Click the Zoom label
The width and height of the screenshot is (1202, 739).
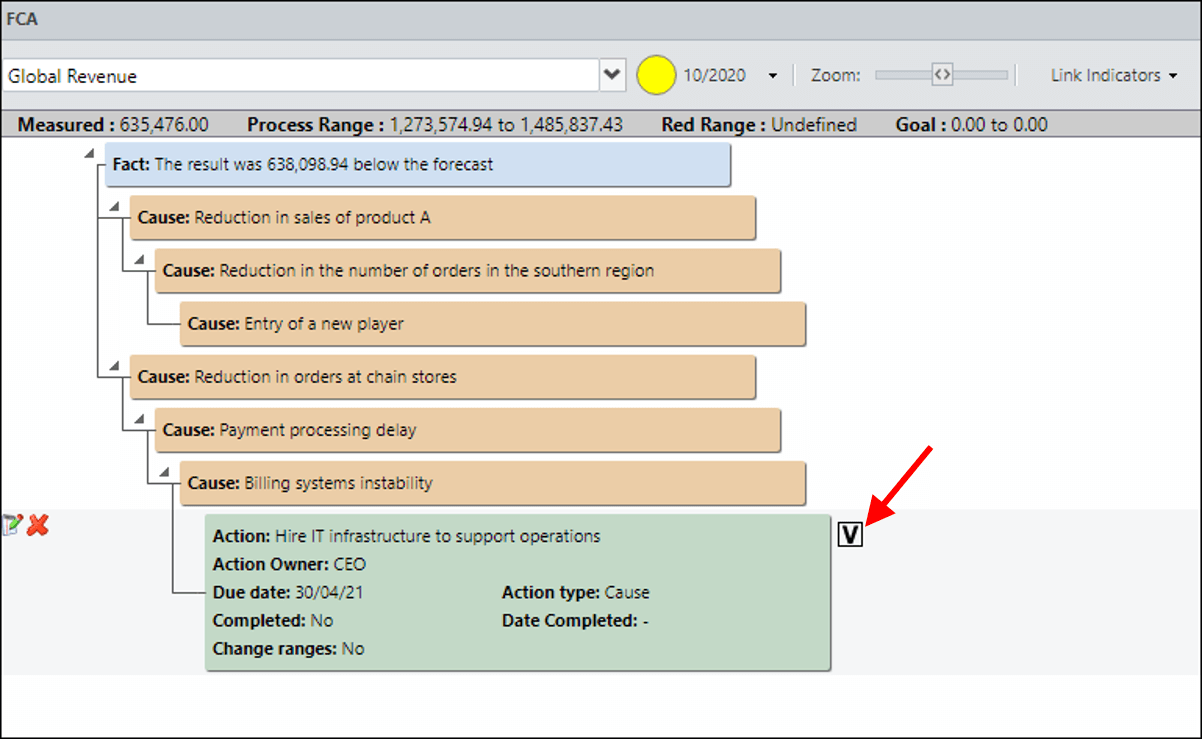point(836,76)
